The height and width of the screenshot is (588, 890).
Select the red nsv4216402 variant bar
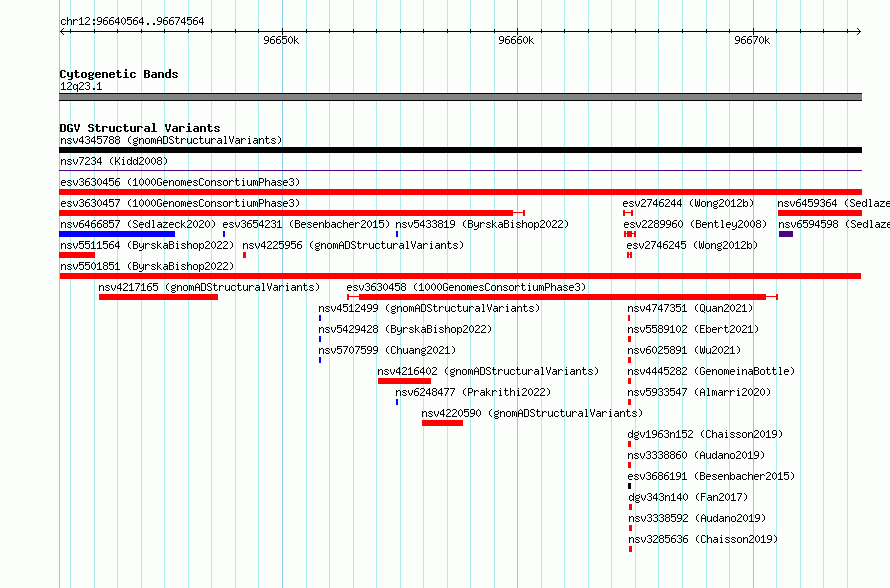[405, 381]
